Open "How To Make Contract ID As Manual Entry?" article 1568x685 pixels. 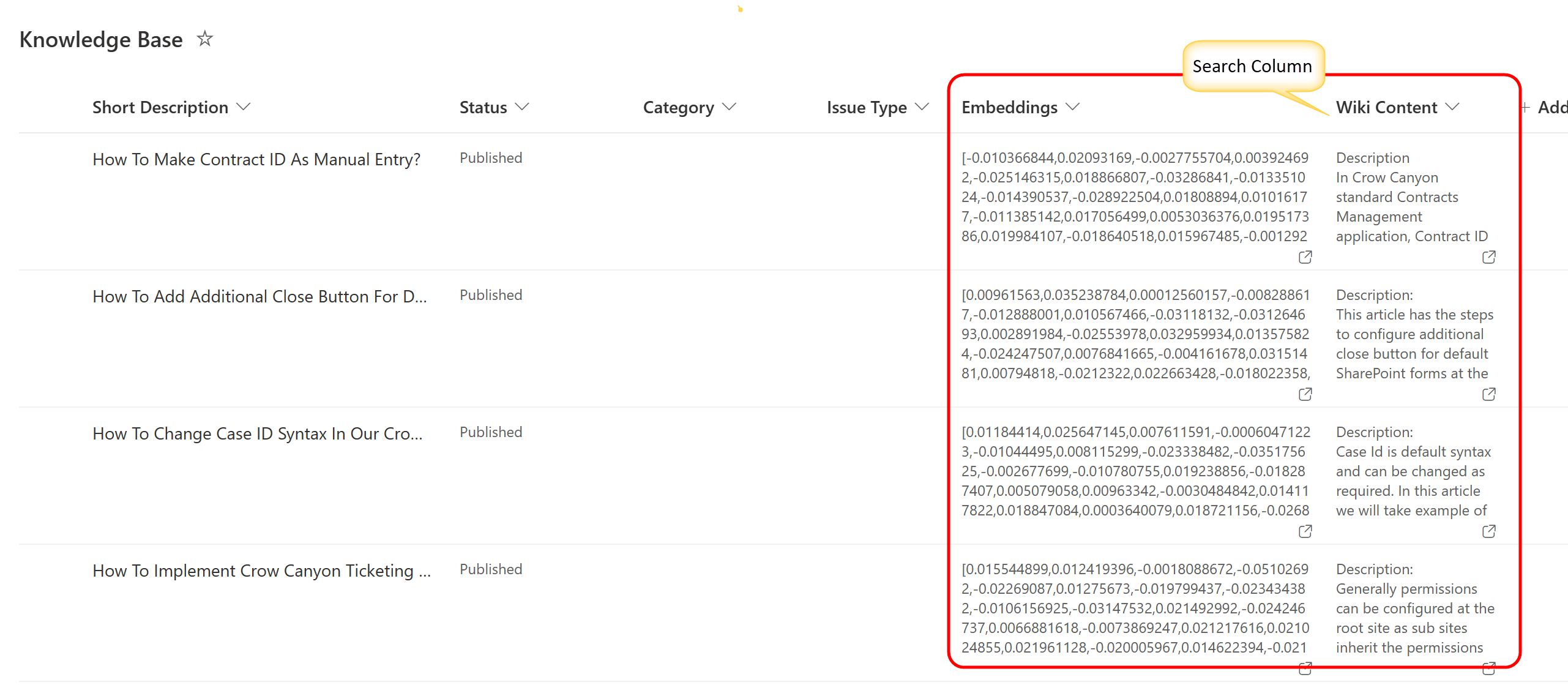pos(256,159)
